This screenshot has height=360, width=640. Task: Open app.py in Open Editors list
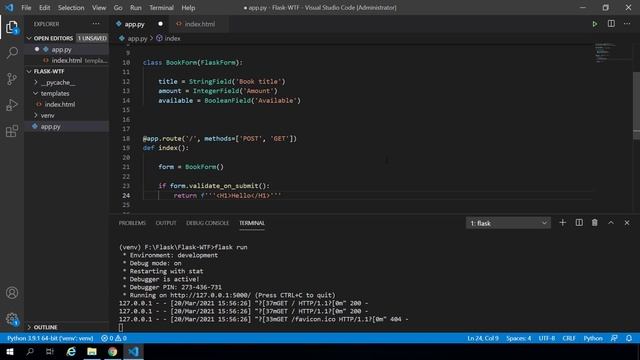pyautogui.click(x=66, y=49)
